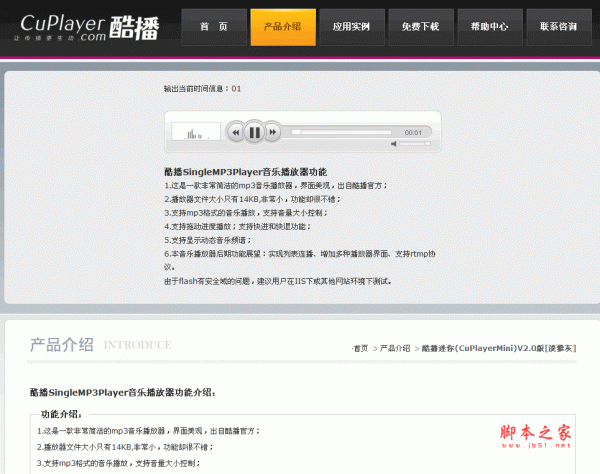This screenshot has width=600, height=474.
Task: Click the bold SingleMP3Player音乐播放器功能 heading above the feature list
Action: pos(246,172)
